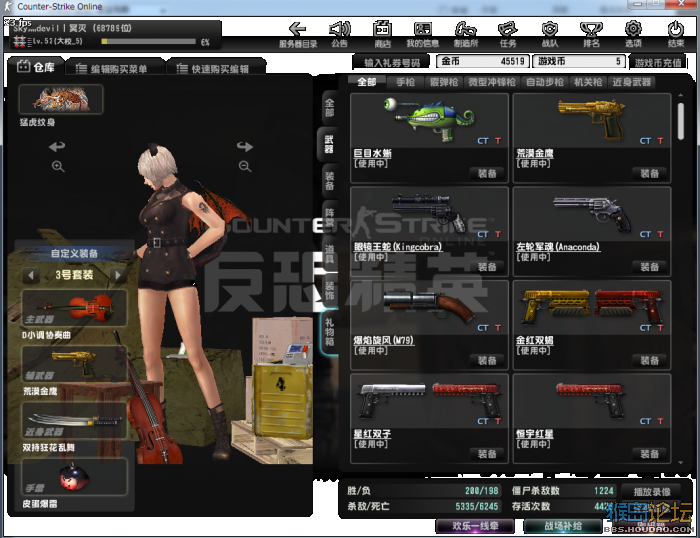Click the level experience progress bar
The width and height of the screenshot is (700, 538).
pyautogui.click(x=148, y=42)
